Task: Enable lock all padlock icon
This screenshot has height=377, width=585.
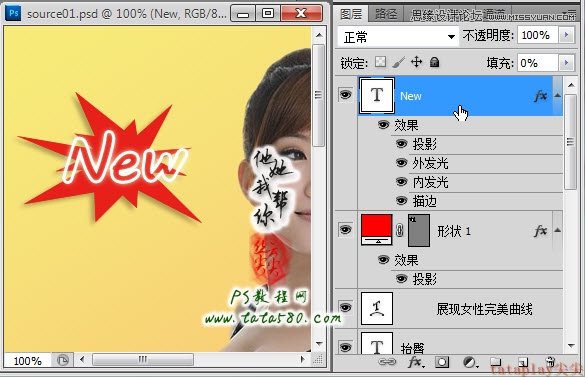Action: pyautogui.click(x=434, y=62)
